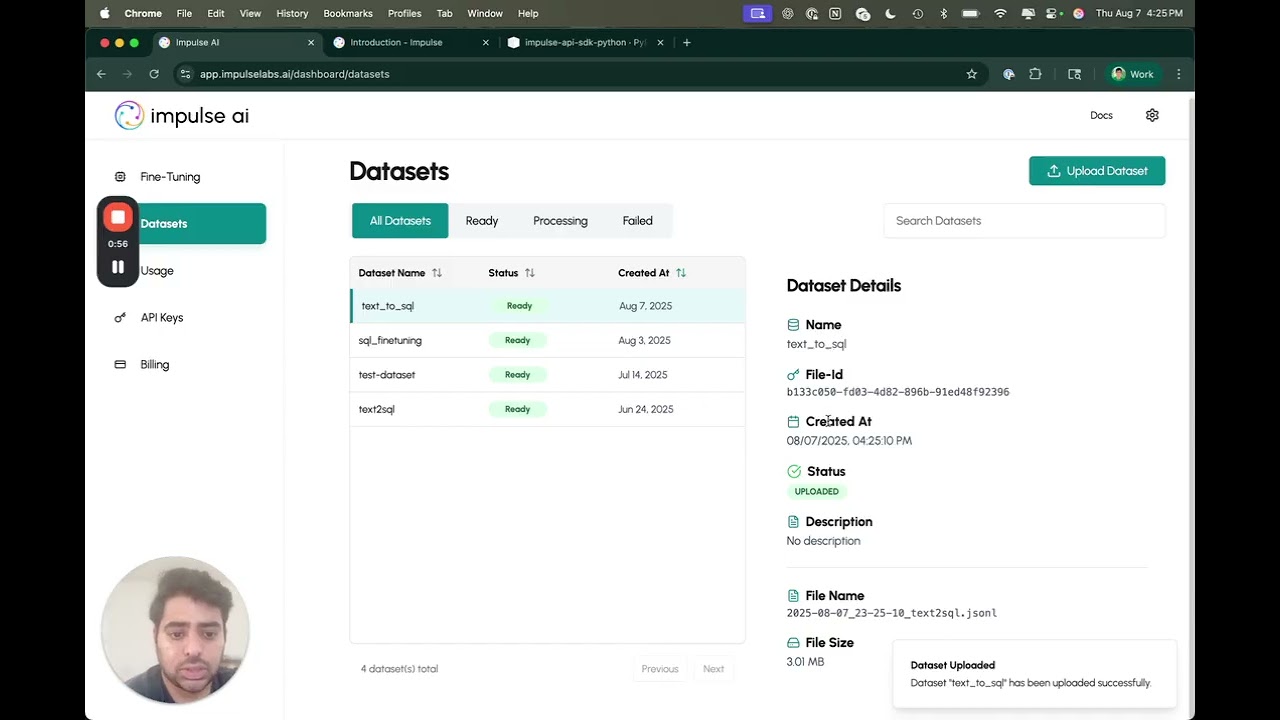Click the Upload Dataset button
1280x720 pixels.
[x=1097, y=171]
